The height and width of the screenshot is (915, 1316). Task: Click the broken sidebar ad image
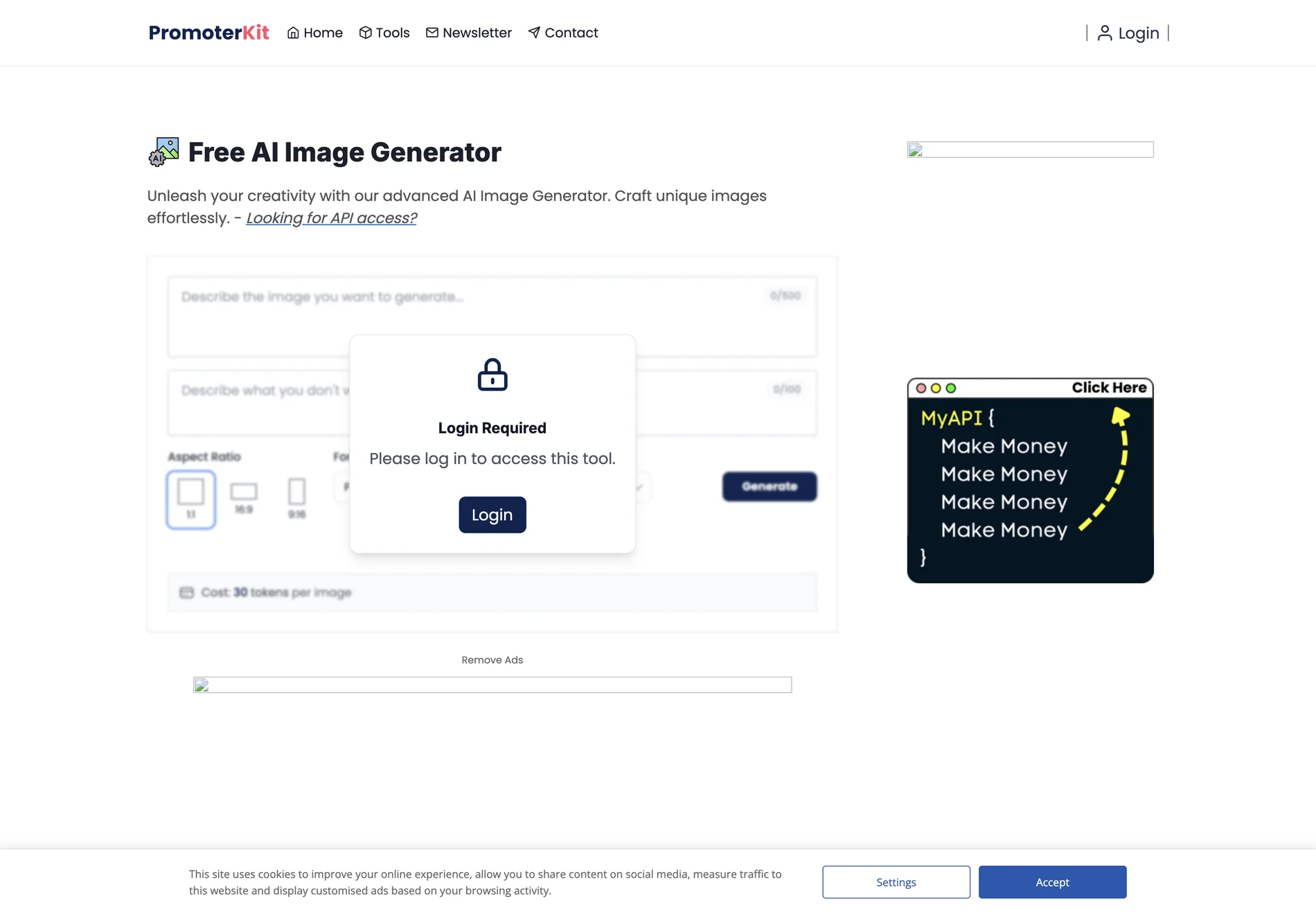pos(1030,150)
